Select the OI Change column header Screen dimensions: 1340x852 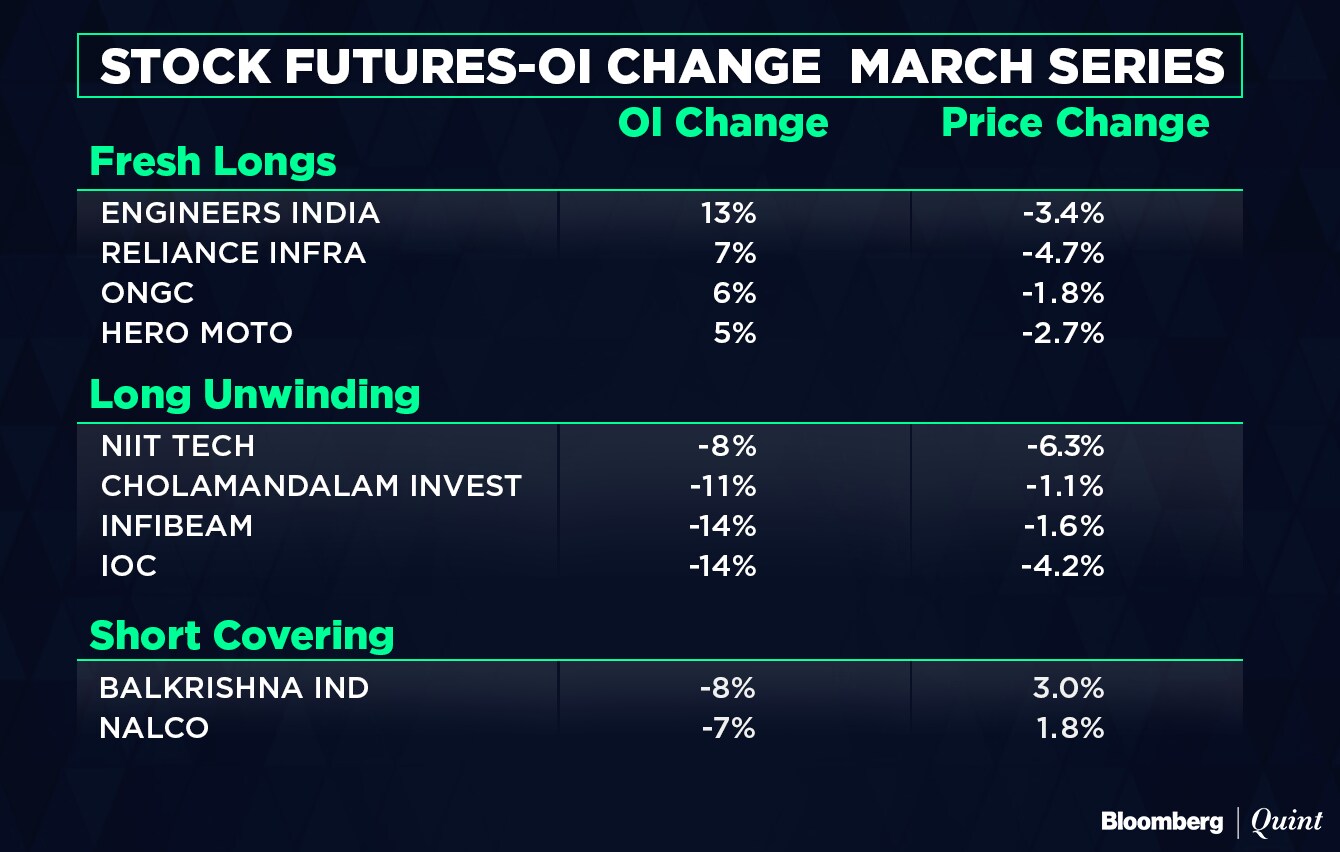pos(723,123)
